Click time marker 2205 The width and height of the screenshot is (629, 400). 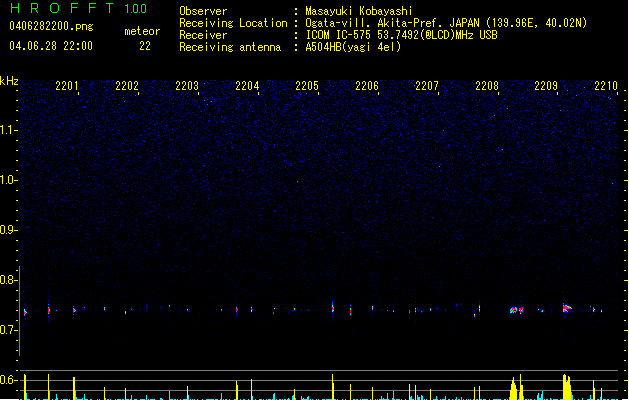[307, 85]
